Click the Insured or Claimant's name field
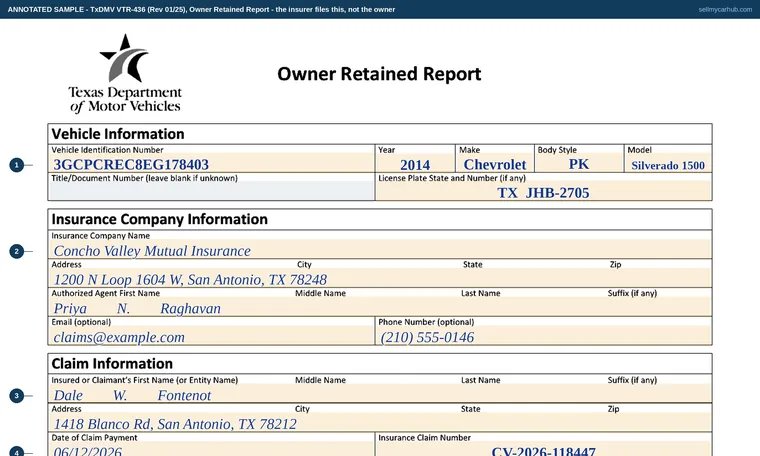Screen dimensions: 760x456 pyautogui.click(x=380, y=394)
